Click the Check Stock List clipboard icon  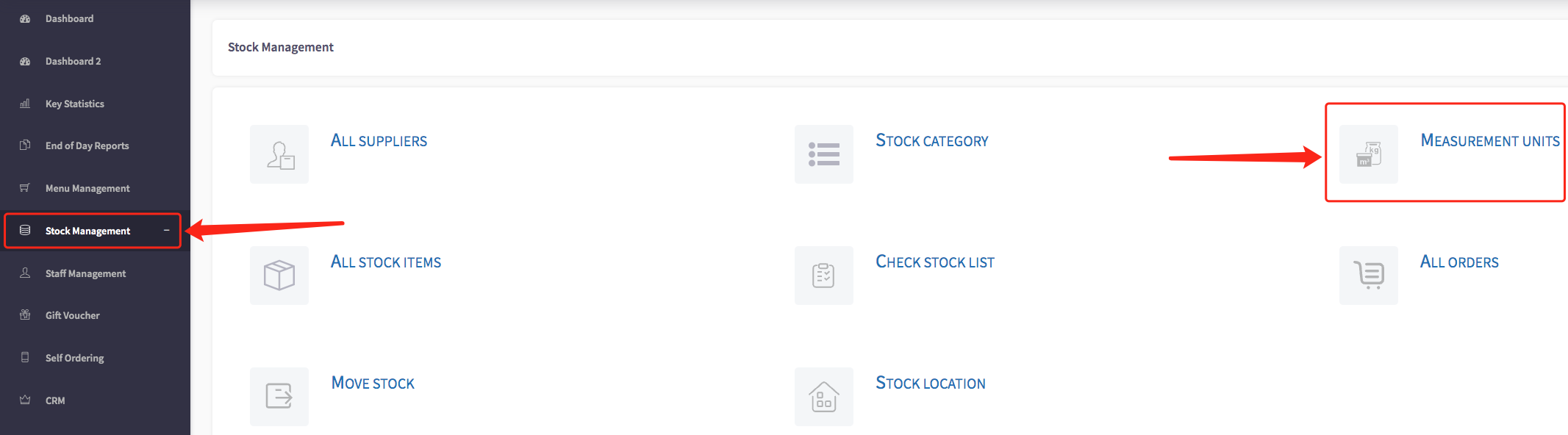(824, 276)
